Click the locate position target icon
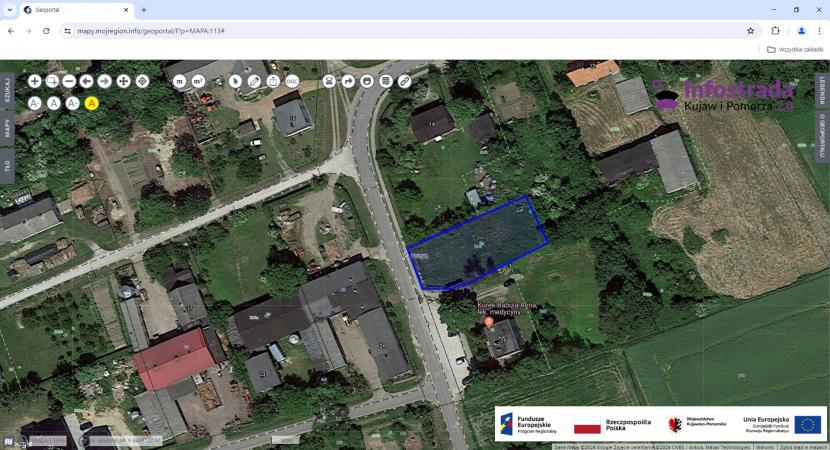The image size is (830, 450). (142, 81)
